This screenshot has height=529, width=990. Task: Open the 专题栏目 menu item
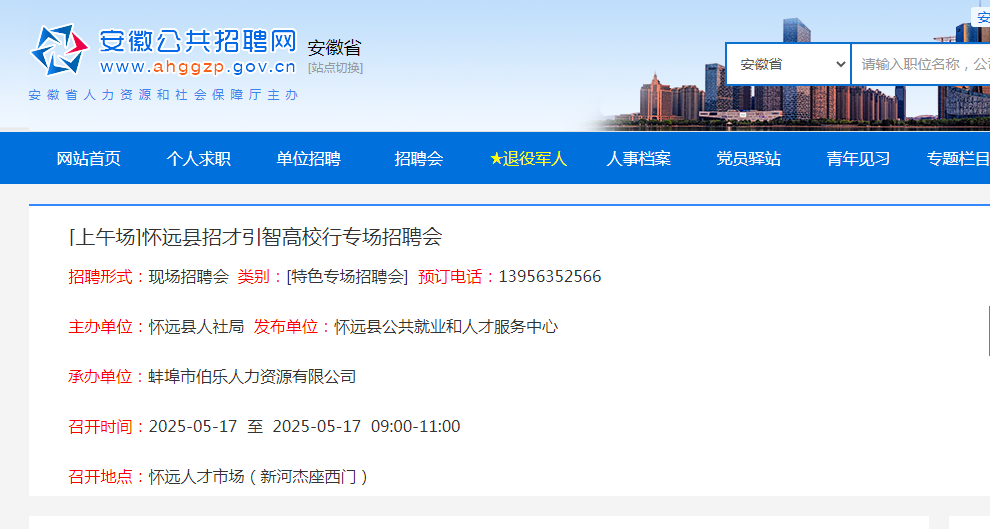(958, 158)
